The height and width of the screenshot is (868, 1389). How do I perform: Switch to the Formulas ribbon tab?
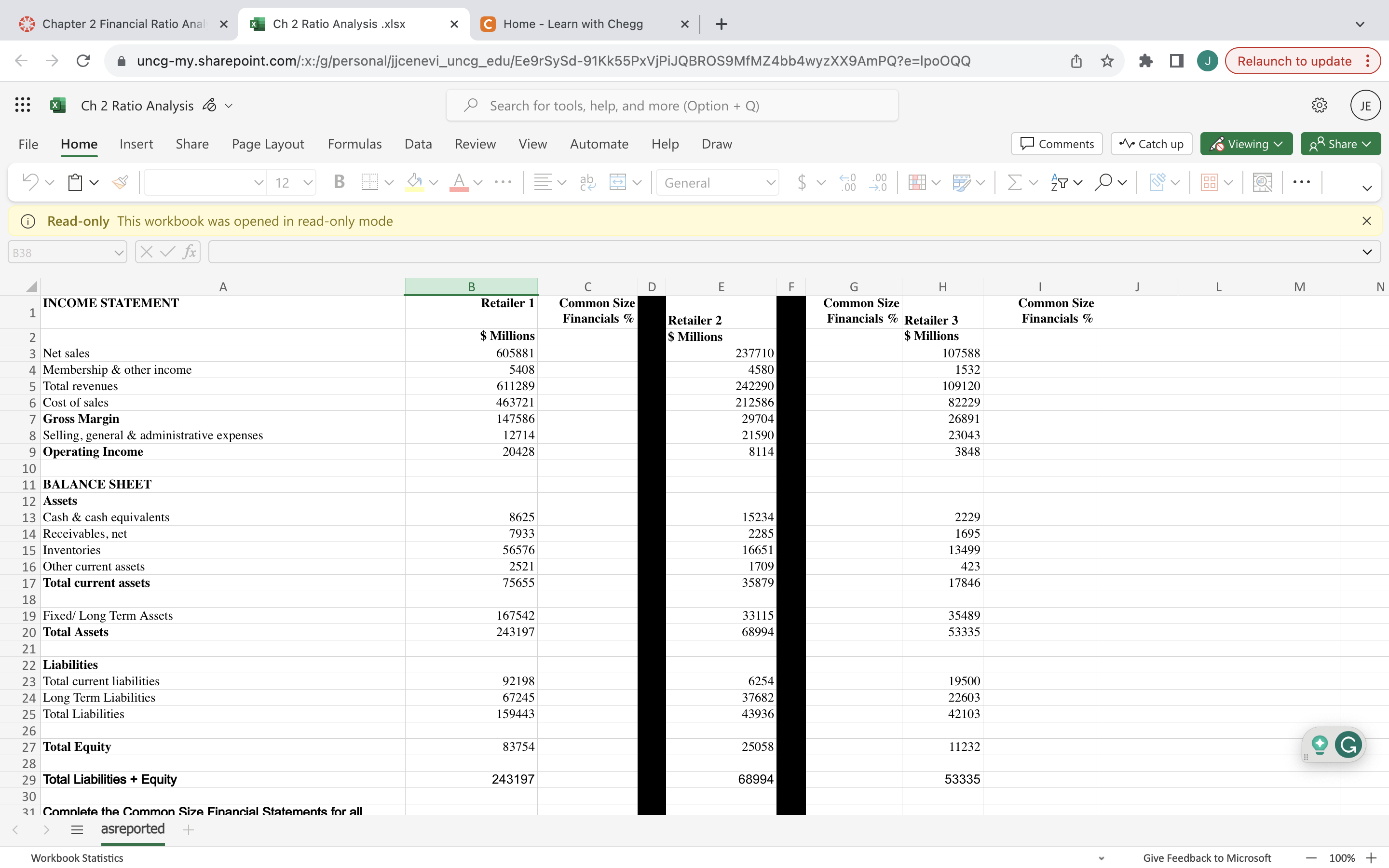(x=354, y=144)
